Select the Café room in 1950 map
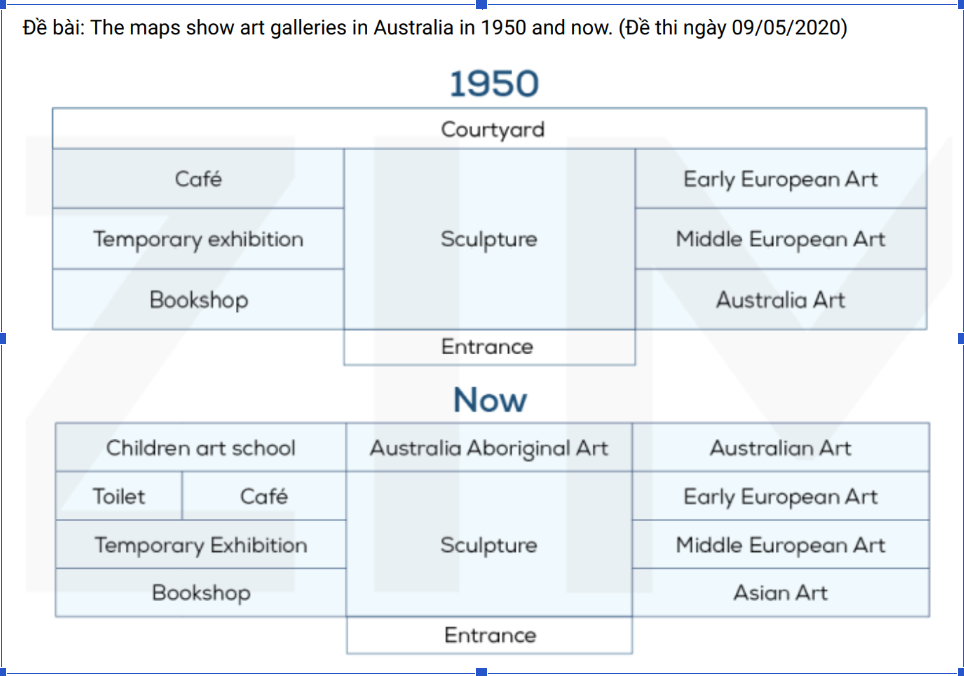The image size is (964, 676). (198, 179)
